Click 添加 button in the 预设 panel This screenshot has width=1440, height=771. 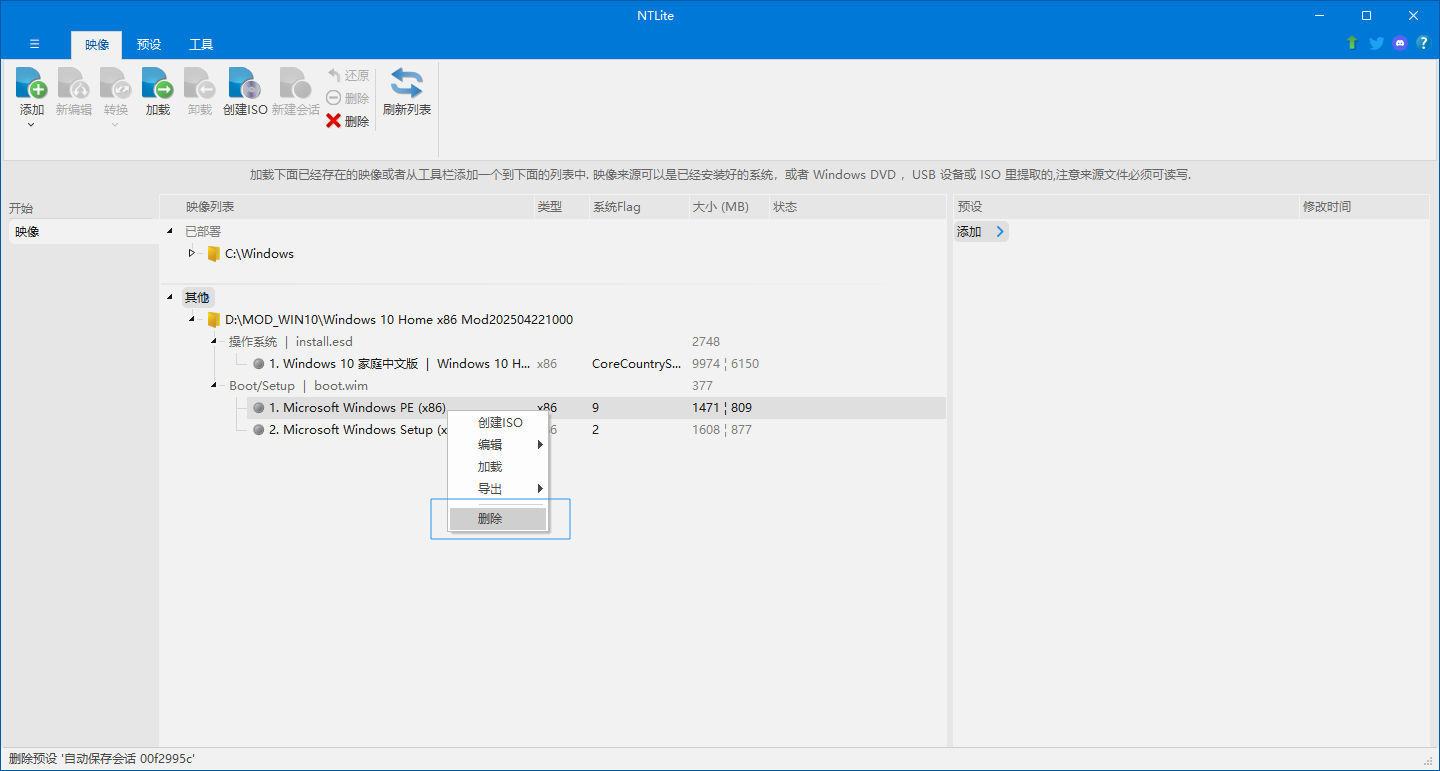coord(981,232)
